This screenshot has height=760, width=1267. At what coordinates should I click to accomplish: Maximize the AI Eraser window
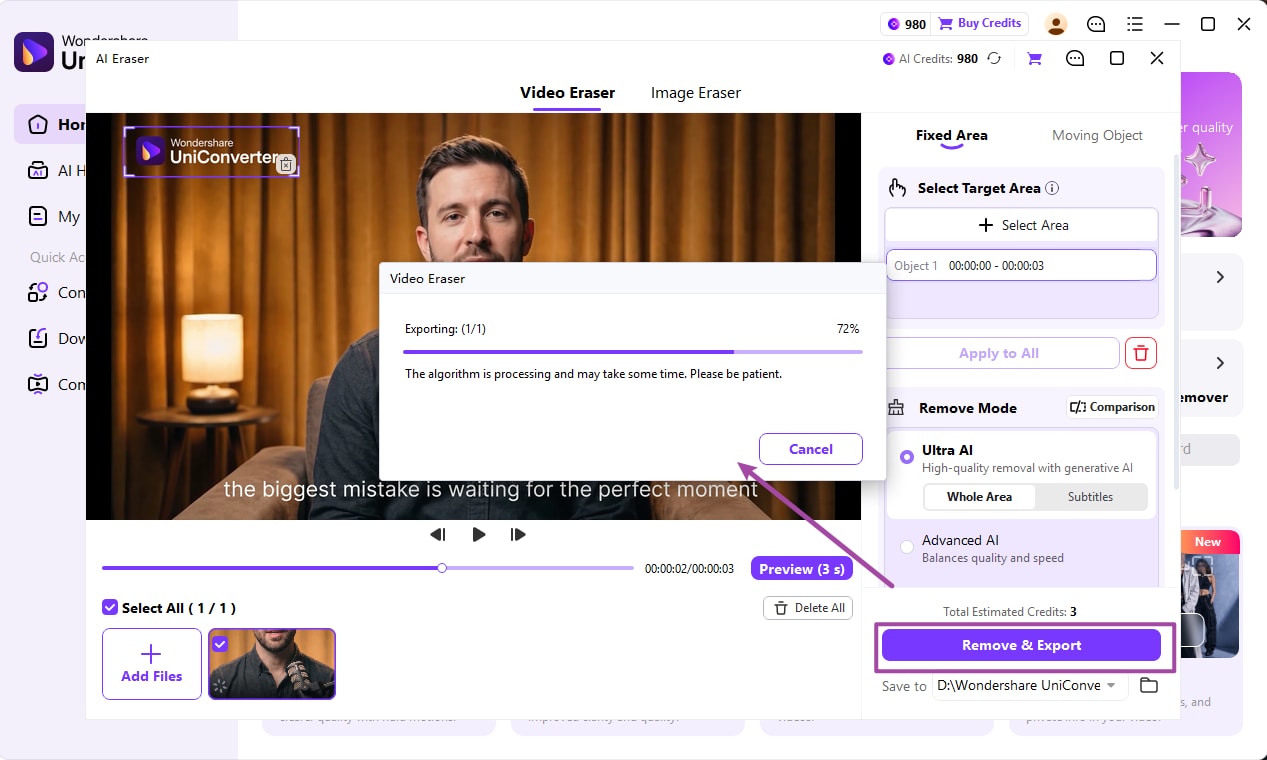[1117, 59]
